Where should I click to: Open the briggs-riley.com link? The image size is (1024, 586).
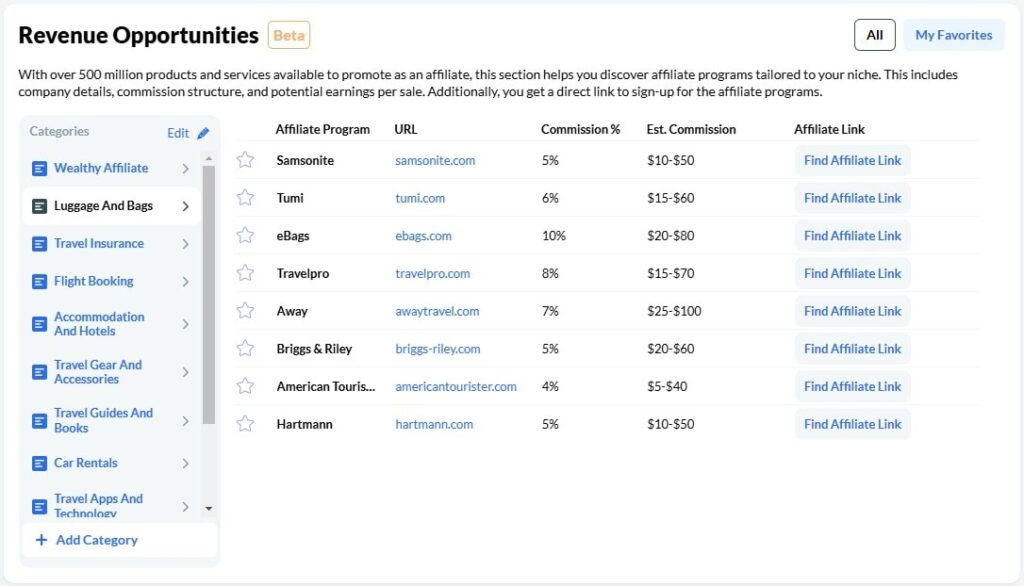click(x=438, y=349)
